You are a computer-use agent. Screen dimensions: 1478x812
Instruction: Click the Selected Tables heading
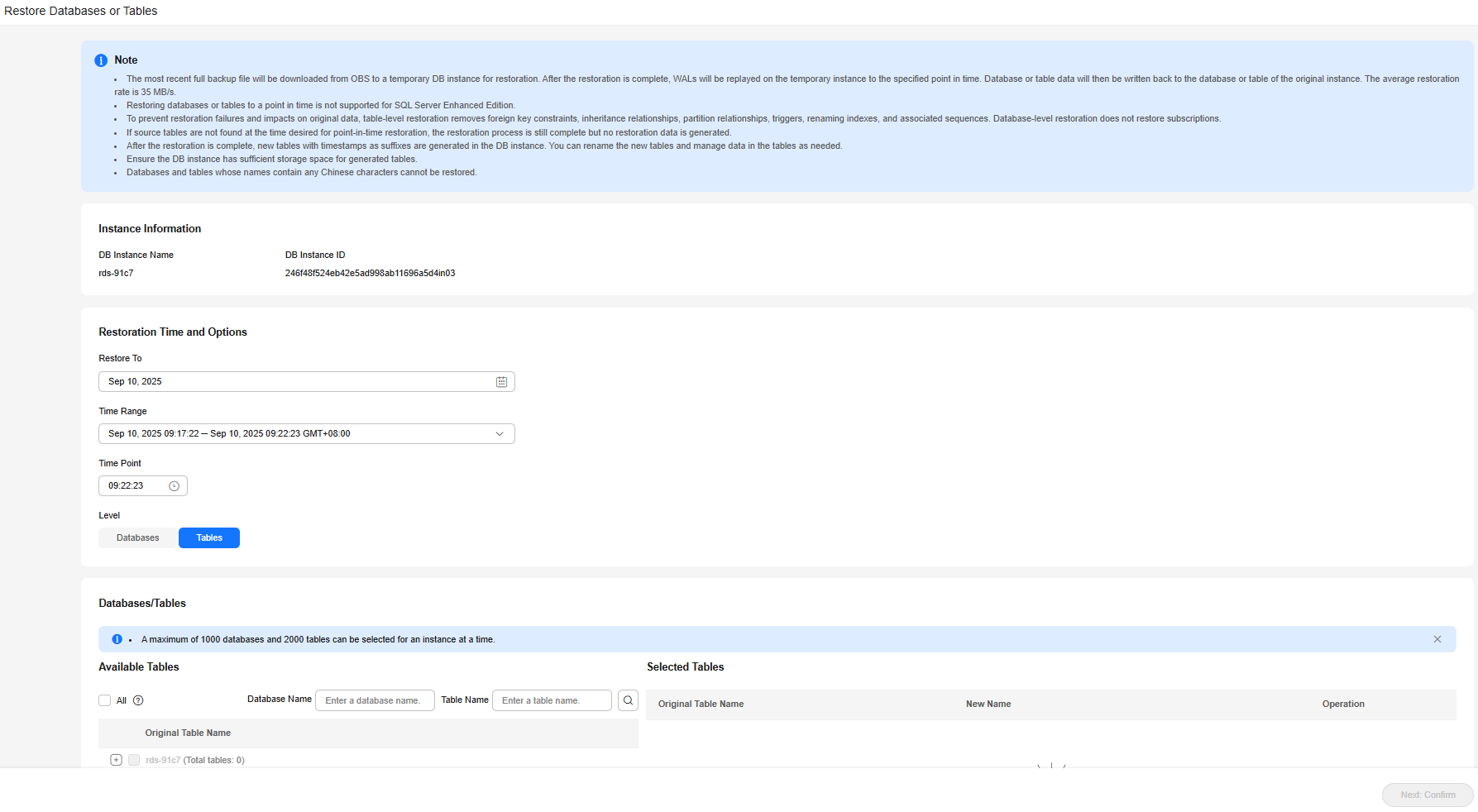pos(686,667)
